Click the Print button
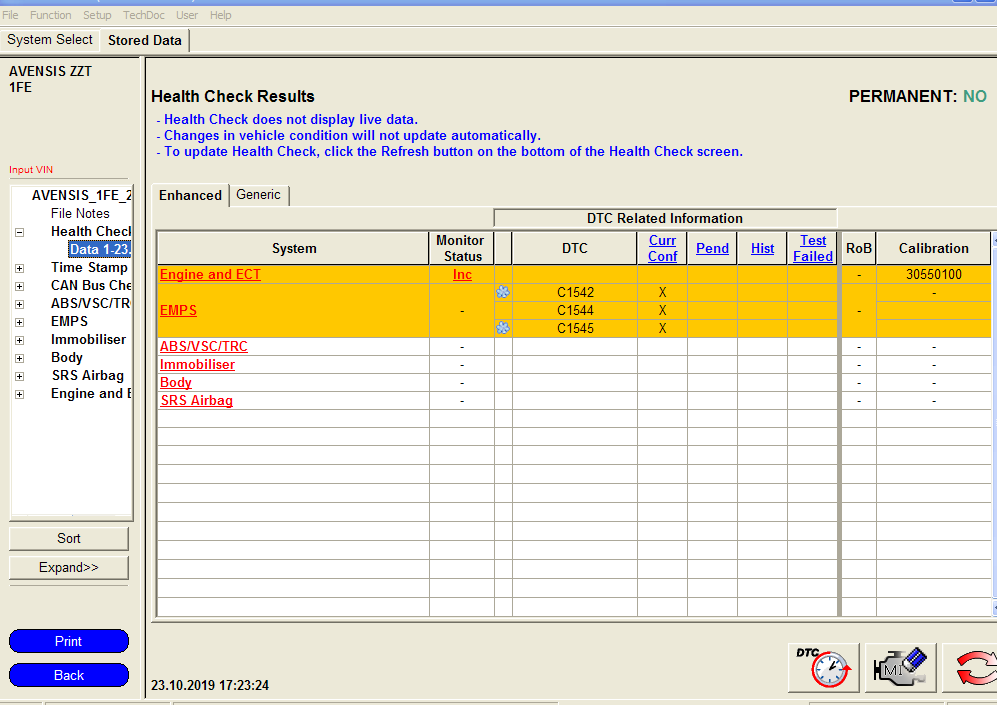Image resolution: width=997 pixels, height=705 pixels. pos(69,641)
